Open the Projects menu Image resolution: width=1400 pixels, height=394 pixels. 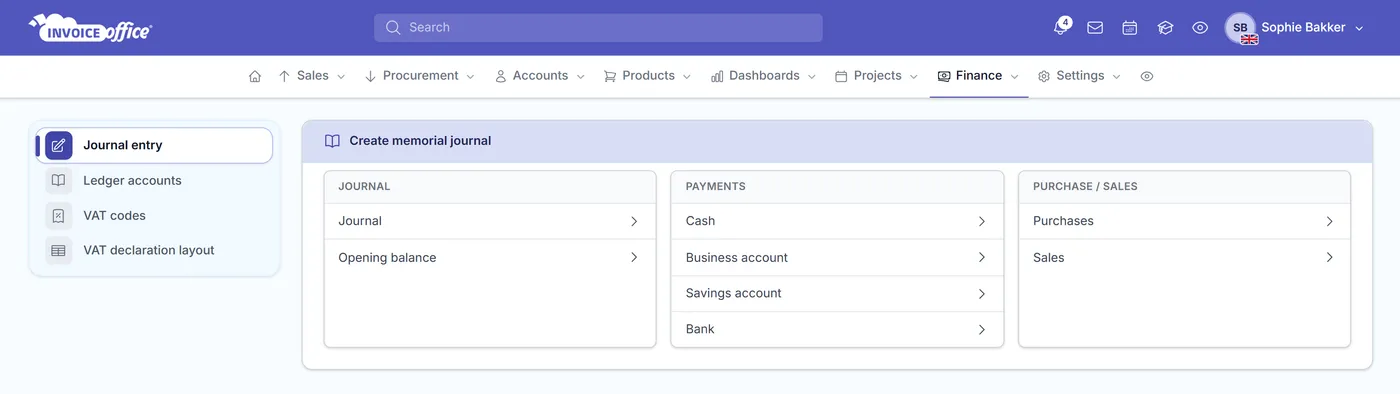tap(877, 76)
